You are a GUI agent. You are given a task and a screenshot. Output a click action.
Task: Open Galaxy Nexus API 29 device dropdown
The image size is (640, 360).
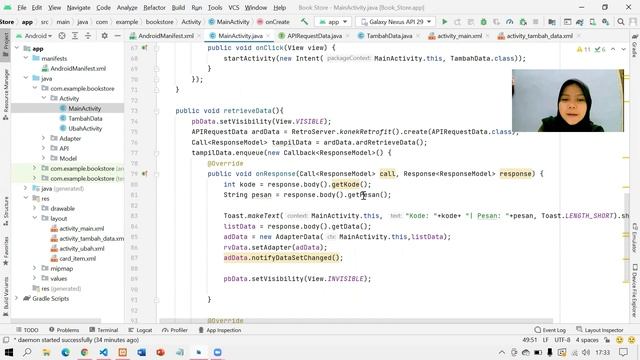[396, 22]
